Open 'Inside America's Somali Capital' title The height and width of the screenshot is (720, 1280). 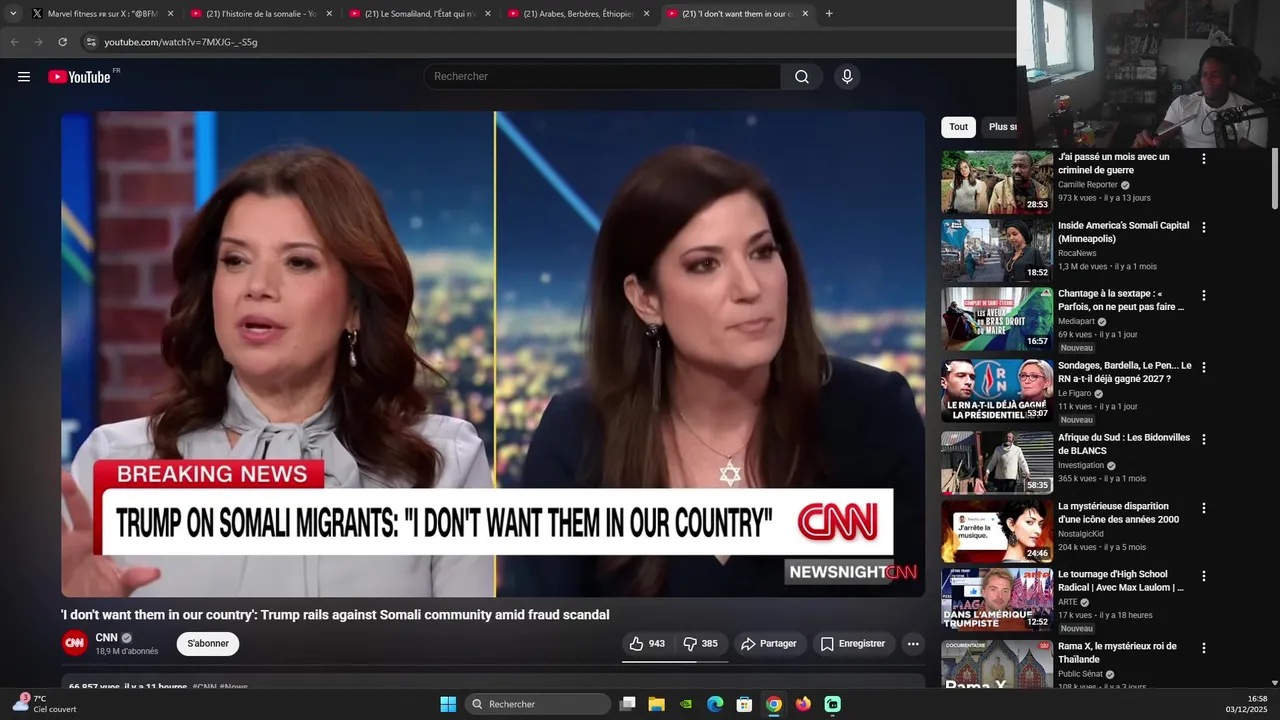tap(1123, 232)
